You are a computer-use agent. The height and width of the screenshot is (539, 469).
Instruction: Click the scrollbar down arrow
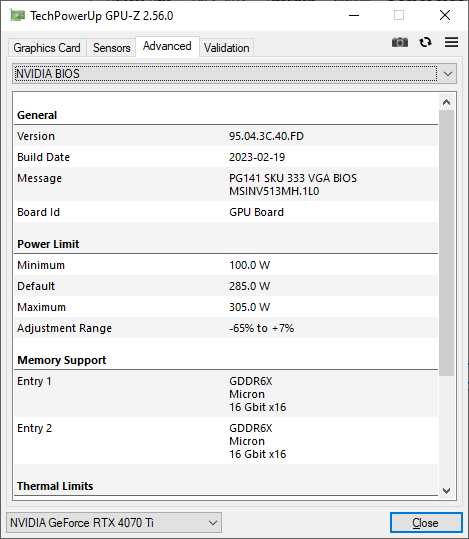(446, 491)
